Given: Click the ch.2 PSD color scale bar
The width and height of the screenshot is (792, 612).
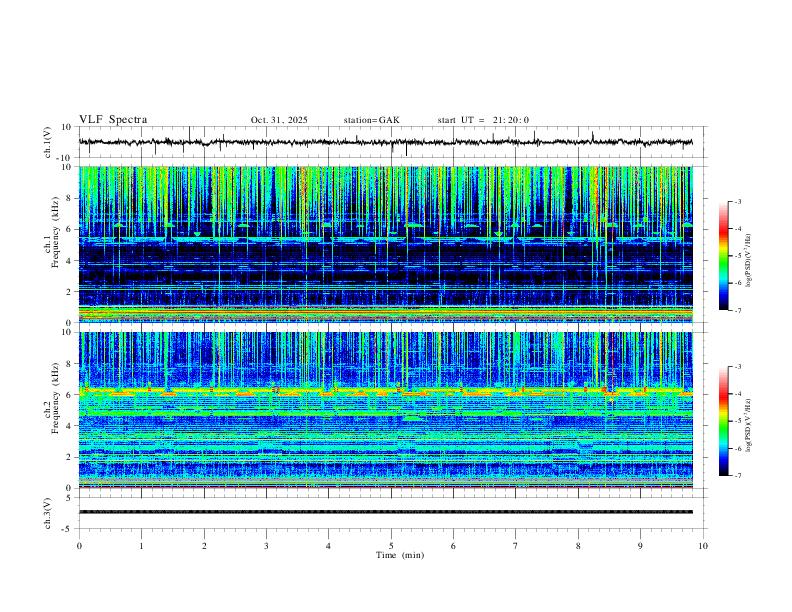Looking at the screenshot, I should [723, 421].
